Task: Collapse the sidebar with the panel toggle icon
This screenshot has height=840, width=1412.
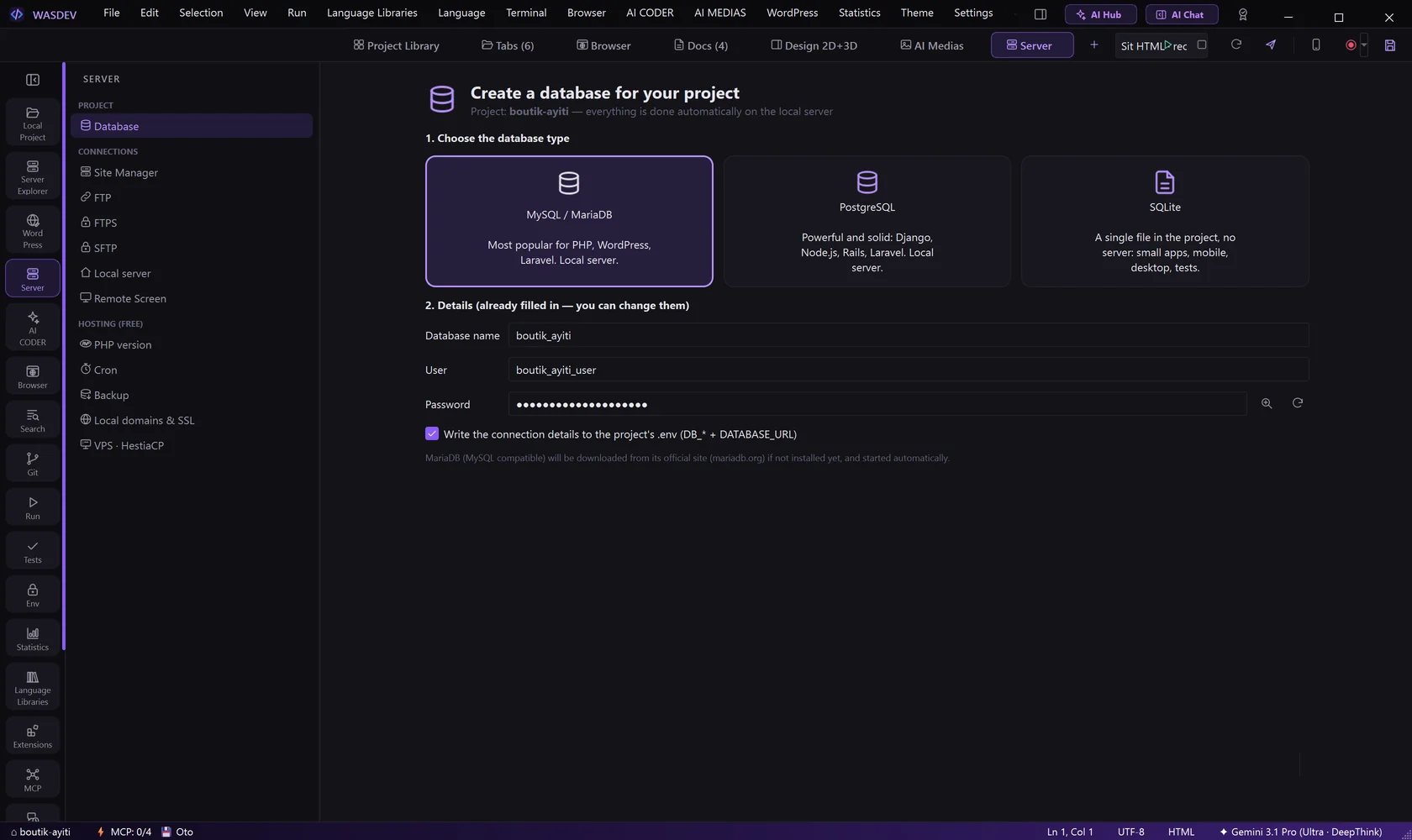Action: tap(33, 80)
